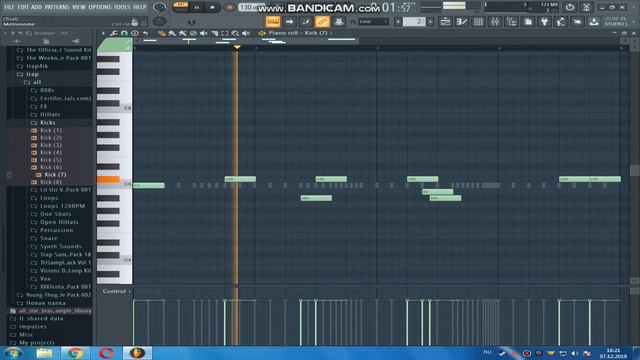This screenshot has width=640, height=360.
Task: Select the Select (dashed rectangle) tool
Action: coord(225,33)
